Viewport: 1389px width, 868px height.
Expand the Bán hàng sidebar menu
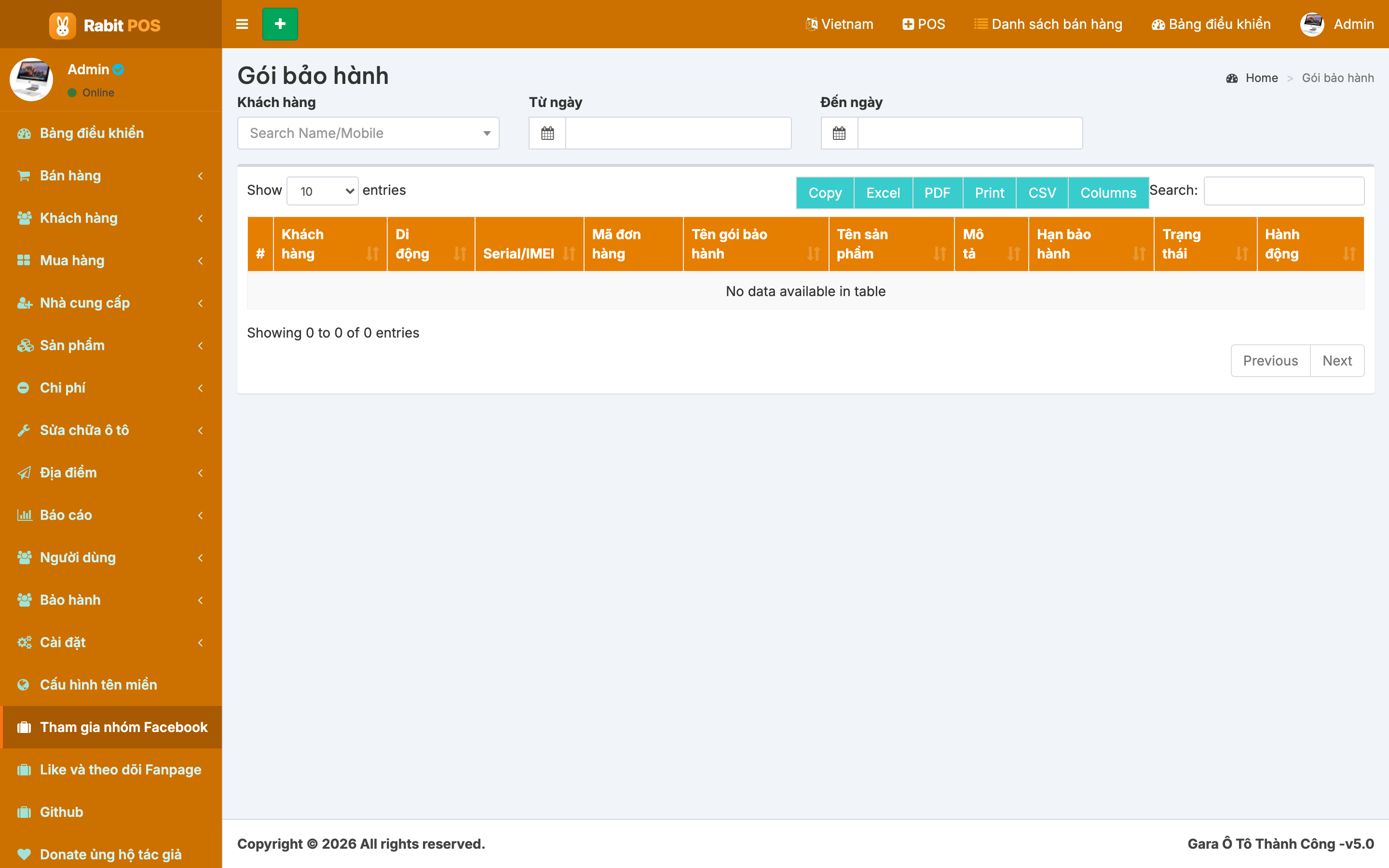[111, 176]
